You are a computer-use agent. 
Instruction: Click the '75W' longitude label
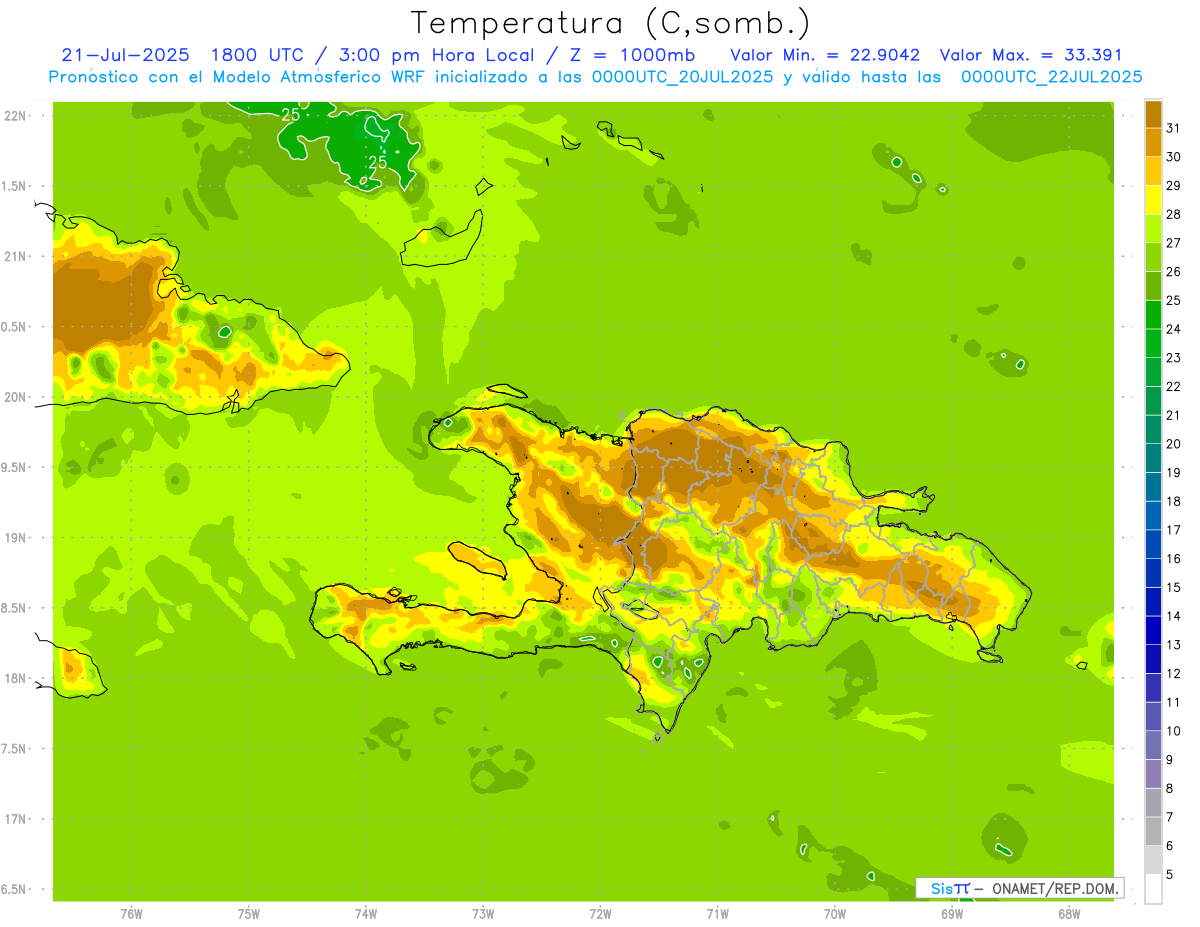(x=249, y=914)
